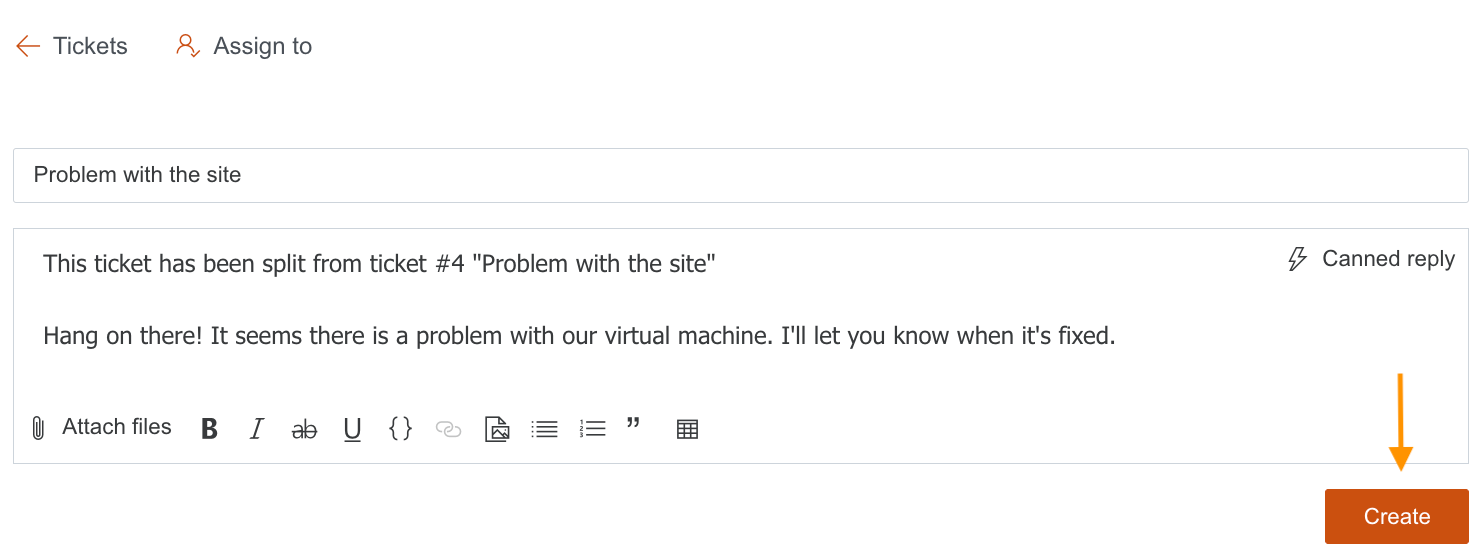Go back to the Tickets list
Screen dimensions: 1481x559
72,46
